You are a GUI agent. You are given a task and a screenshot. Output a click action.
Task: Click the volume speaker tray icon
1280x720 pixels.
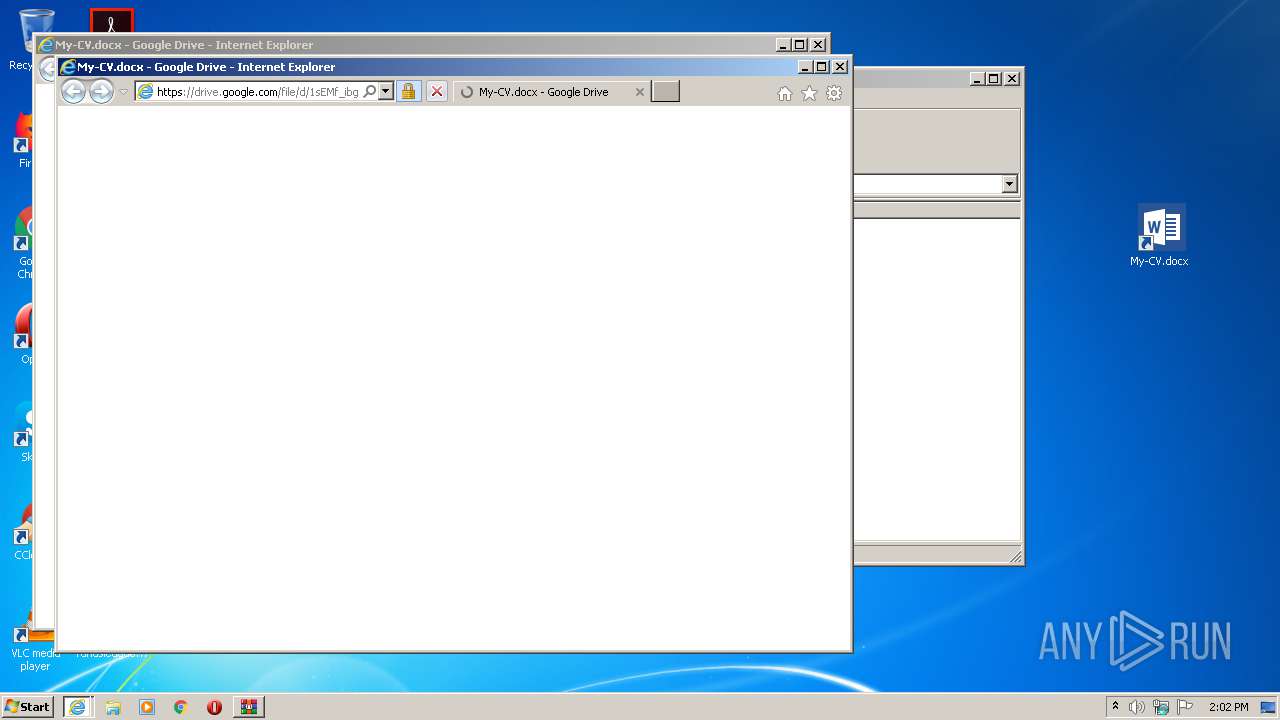[x=1136, y=707]
